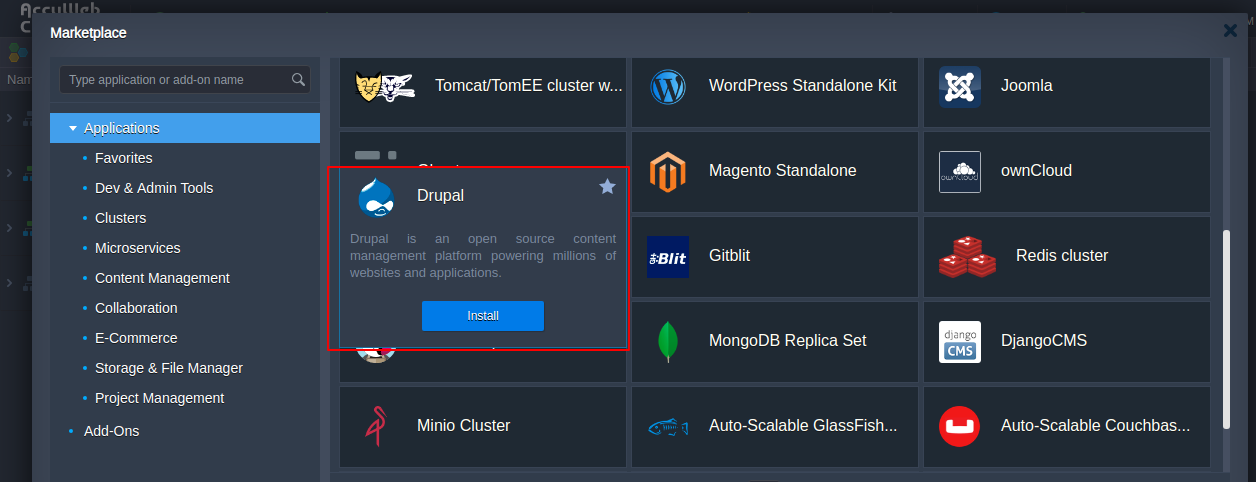The image size is (1256, 482).
Task: Click the search magnifier icon
Action: pyautogui.click(x=298, y=80)
